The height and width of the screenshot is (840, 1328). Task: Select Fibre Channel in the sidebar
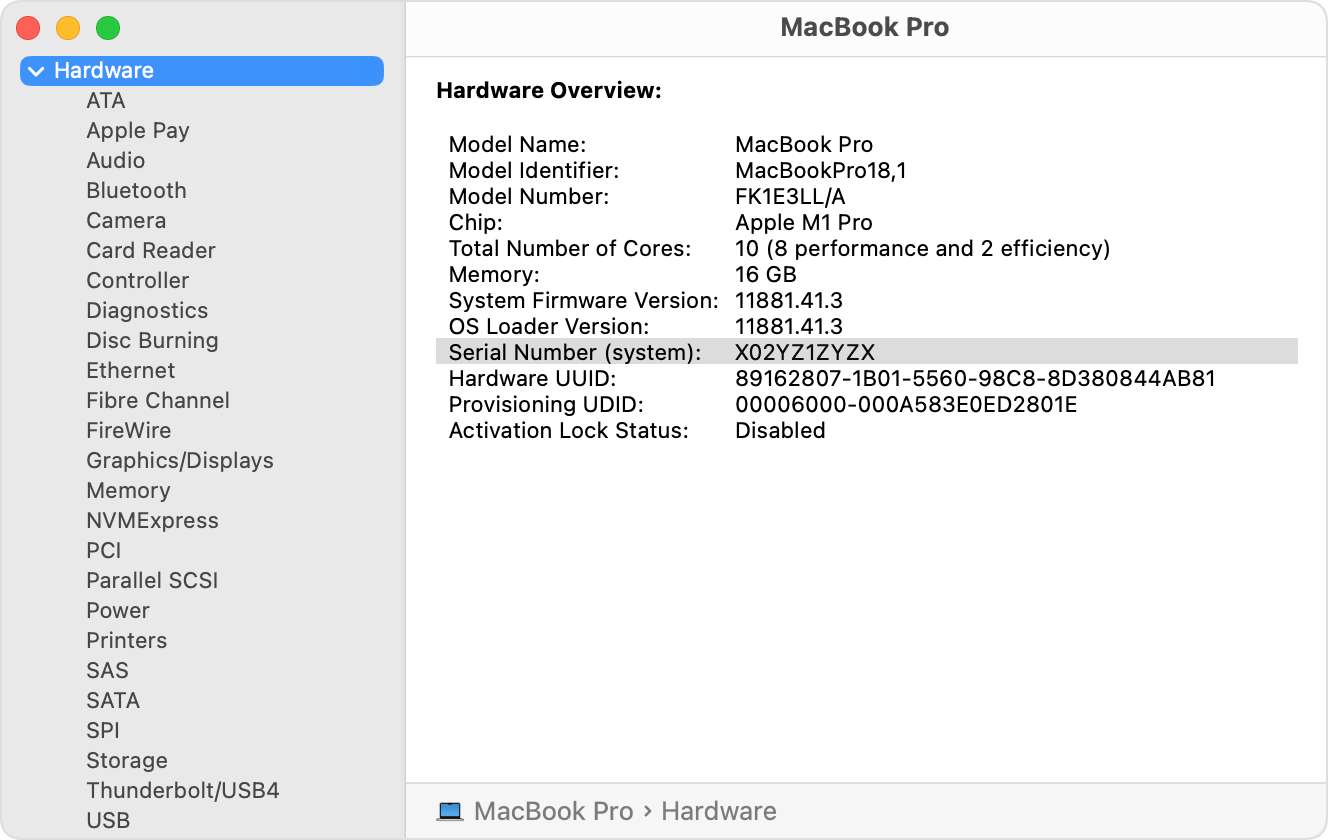tap(158, 401)
